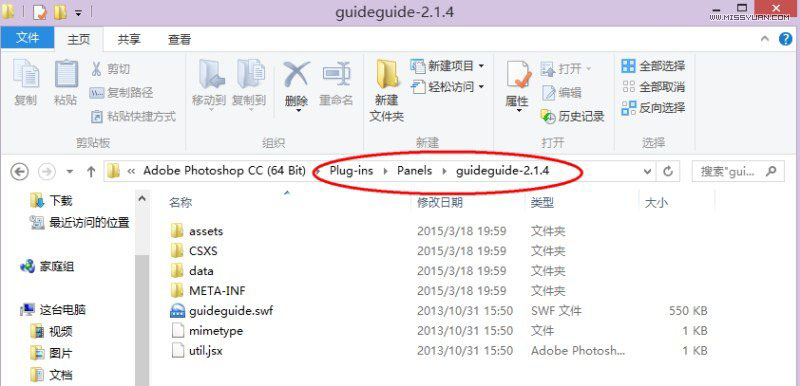Click the New folder (新建文件夹) icon
800x386 pixels.
point(387,75)
